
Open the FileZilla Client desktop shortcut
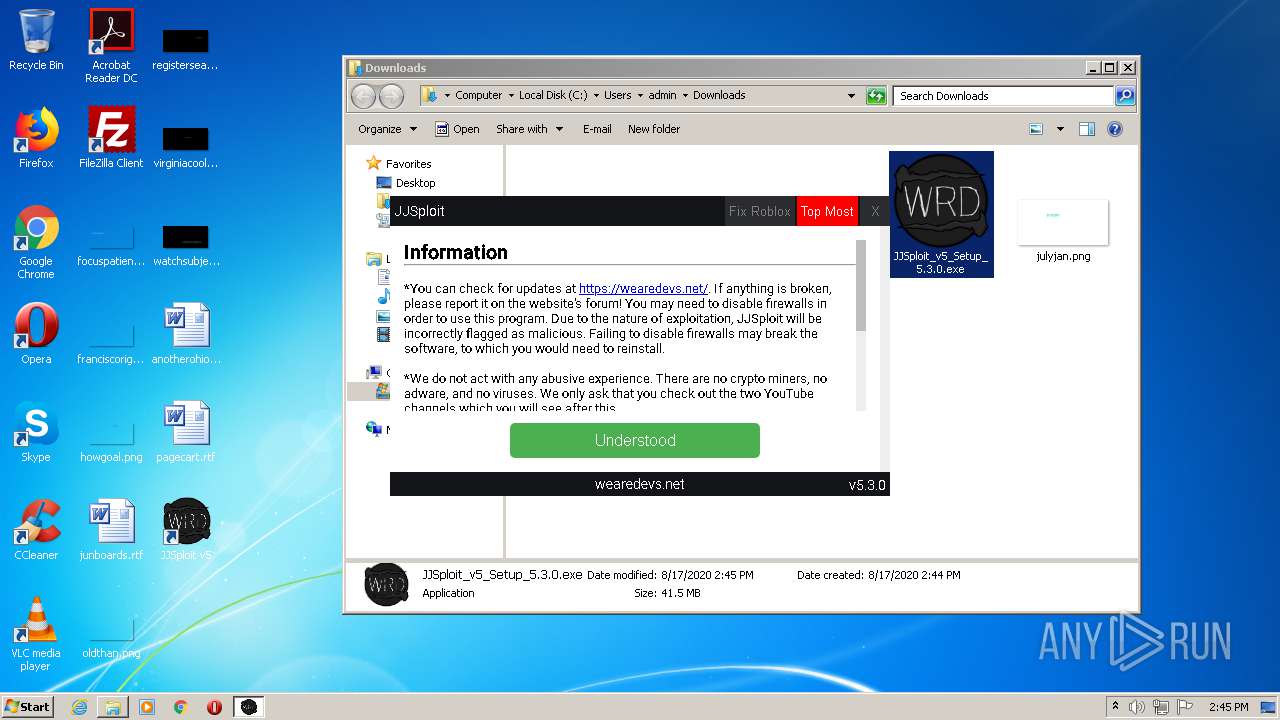(x=111, y=138)
